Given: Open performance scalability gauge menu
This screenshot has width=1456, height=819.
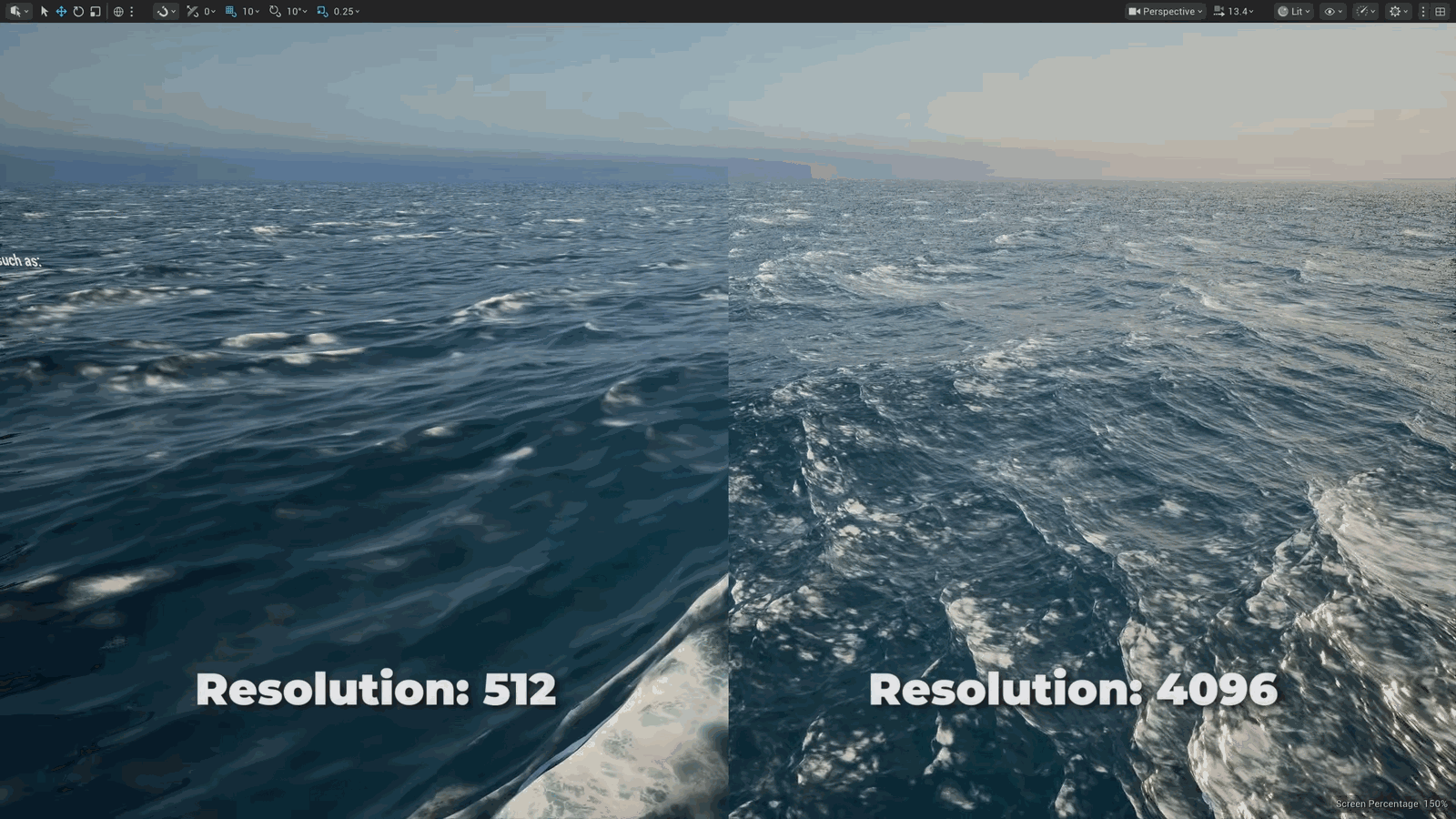Looking at the screenshot, I should pos(1366,11).
